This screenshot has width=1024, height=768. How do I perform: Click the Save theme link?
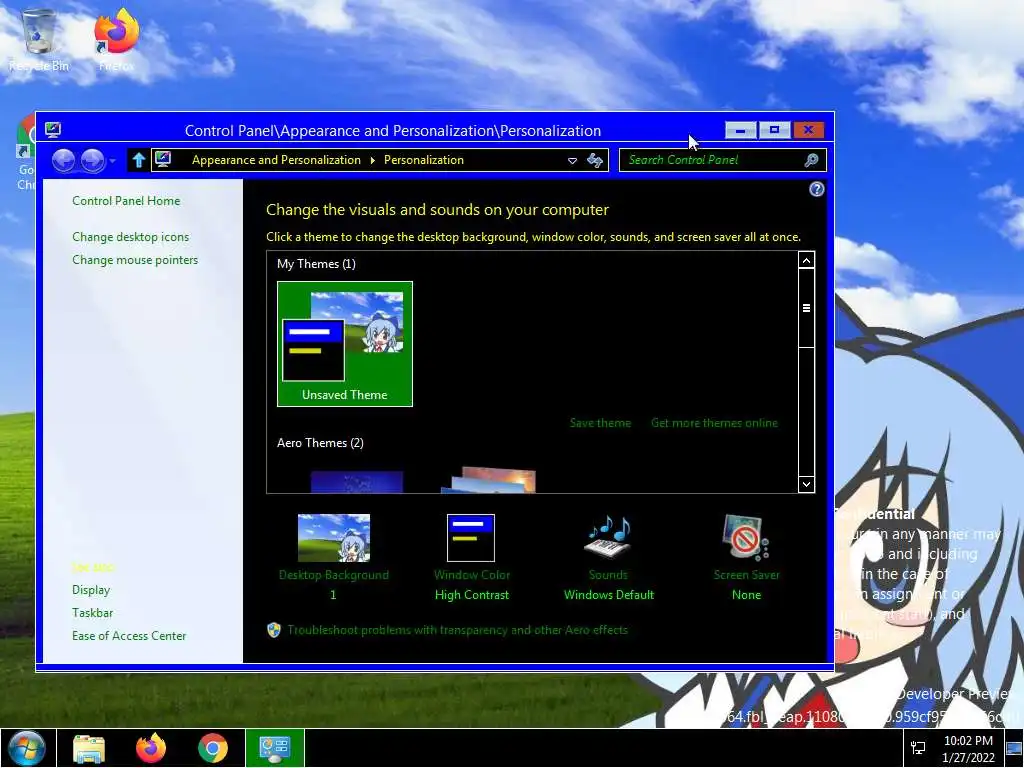tap(600, 423)
